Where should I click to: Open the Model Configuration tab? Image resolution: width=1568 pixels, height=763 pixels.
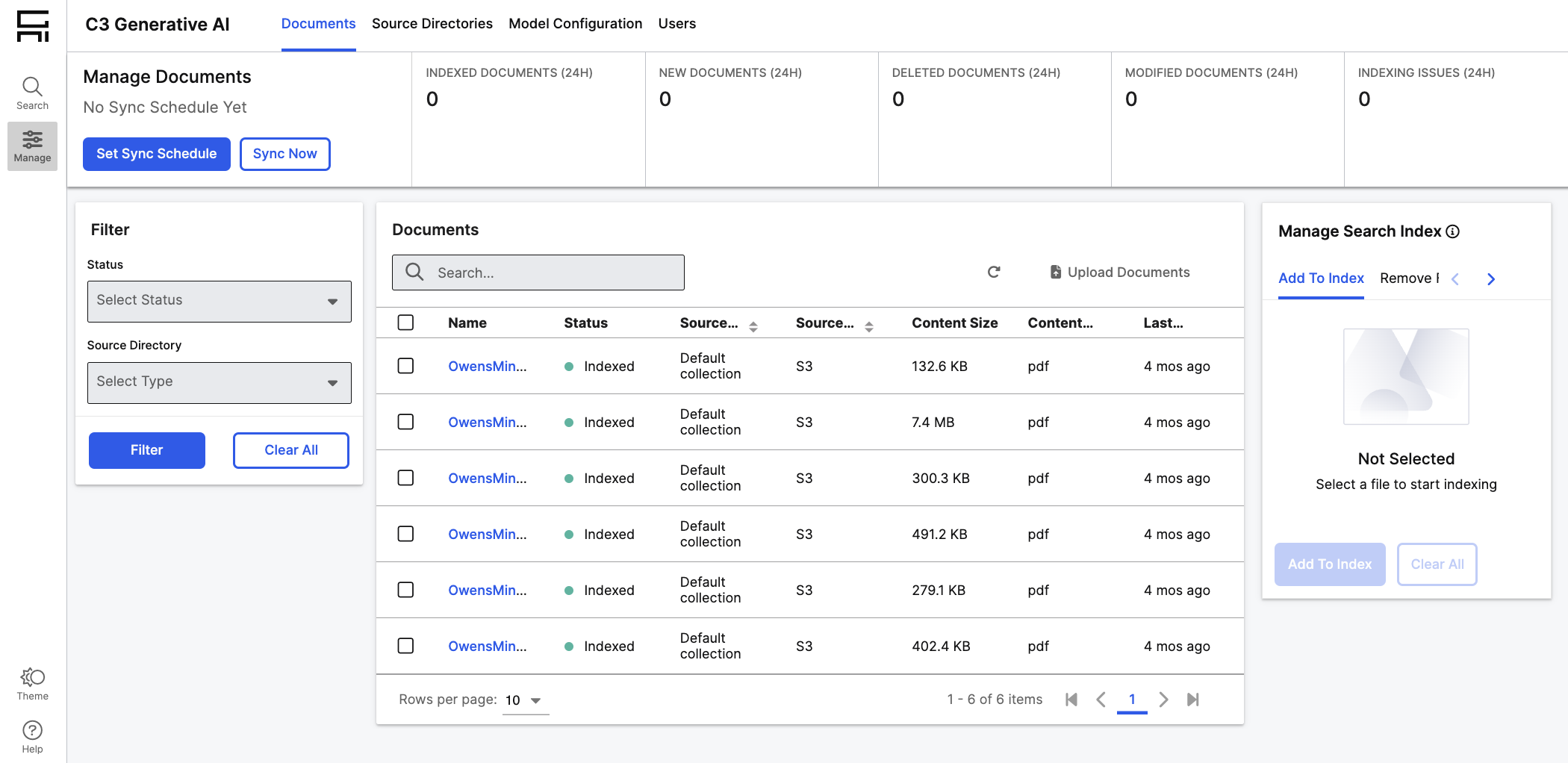pyautogui.click(x=575, y=24)
